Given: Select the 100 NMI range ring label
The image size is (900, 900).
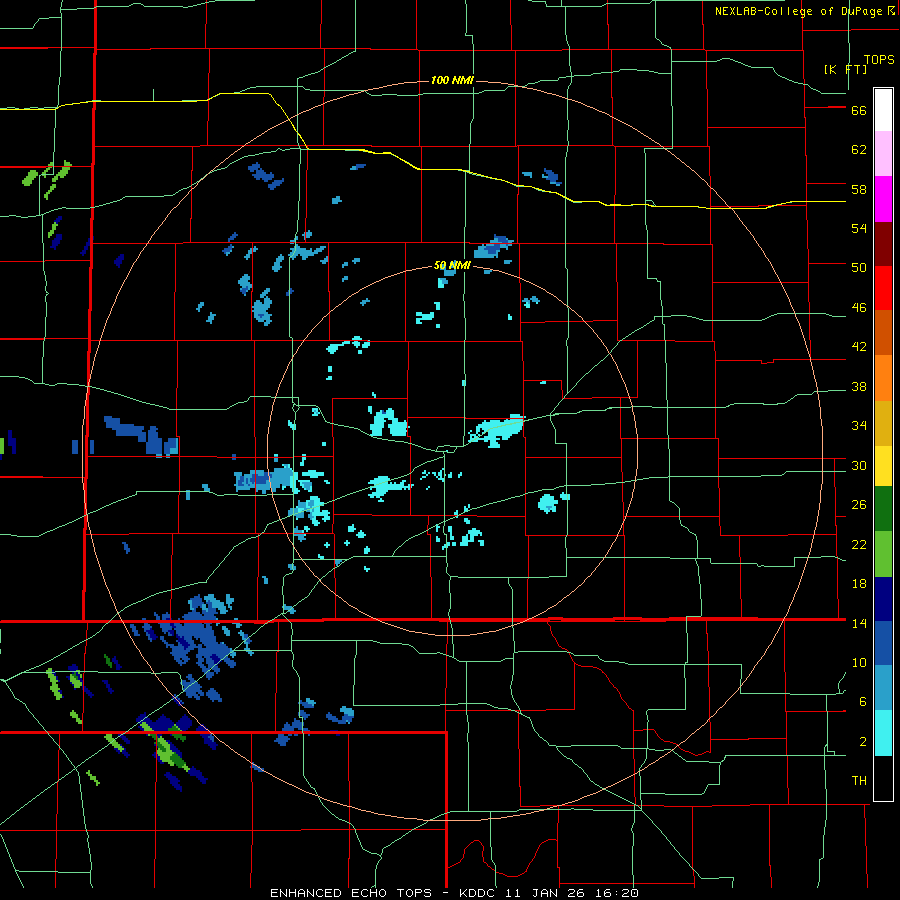Looking at the screenshot, I should click(452, 80).
